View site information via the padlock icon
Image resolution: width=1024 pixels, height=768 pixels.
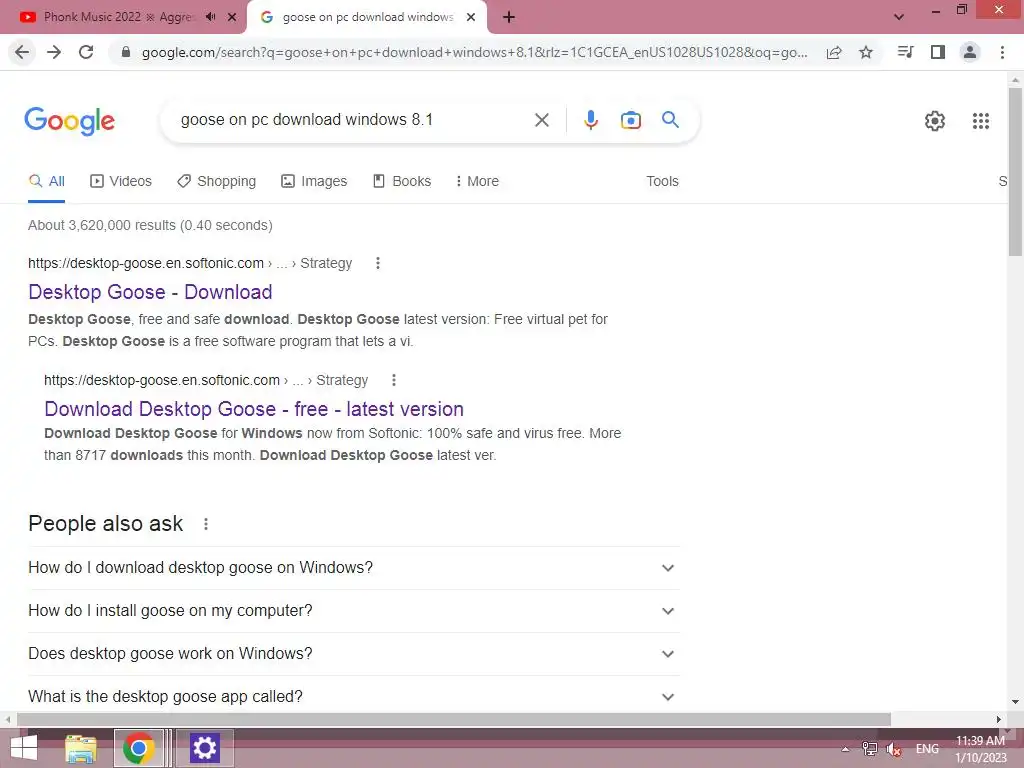point(126,52)
